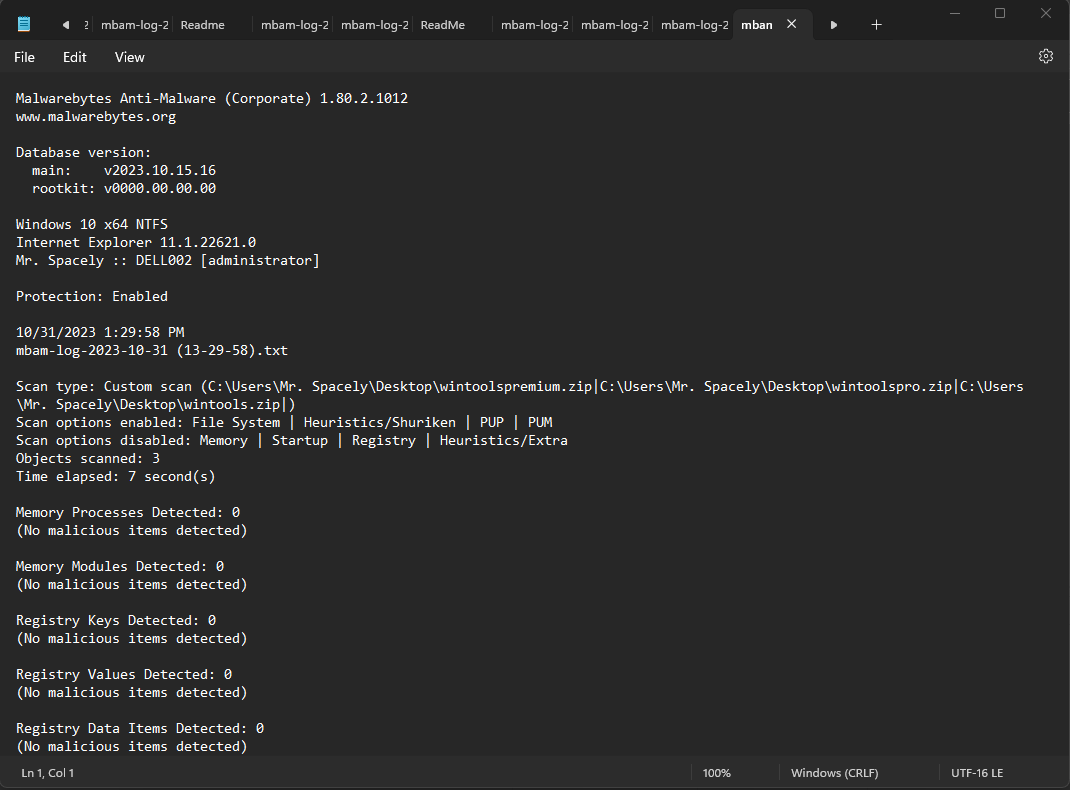Click the 'Objects scanned: 3' line
Image resolution: width=1070 pixels, height=790 pixels.
tap(87, 458)
